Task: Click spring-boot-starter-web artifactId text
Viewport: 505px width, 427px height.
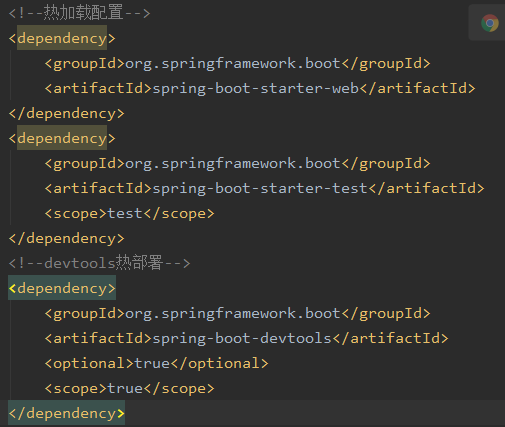Action: [x=255, y=88]
